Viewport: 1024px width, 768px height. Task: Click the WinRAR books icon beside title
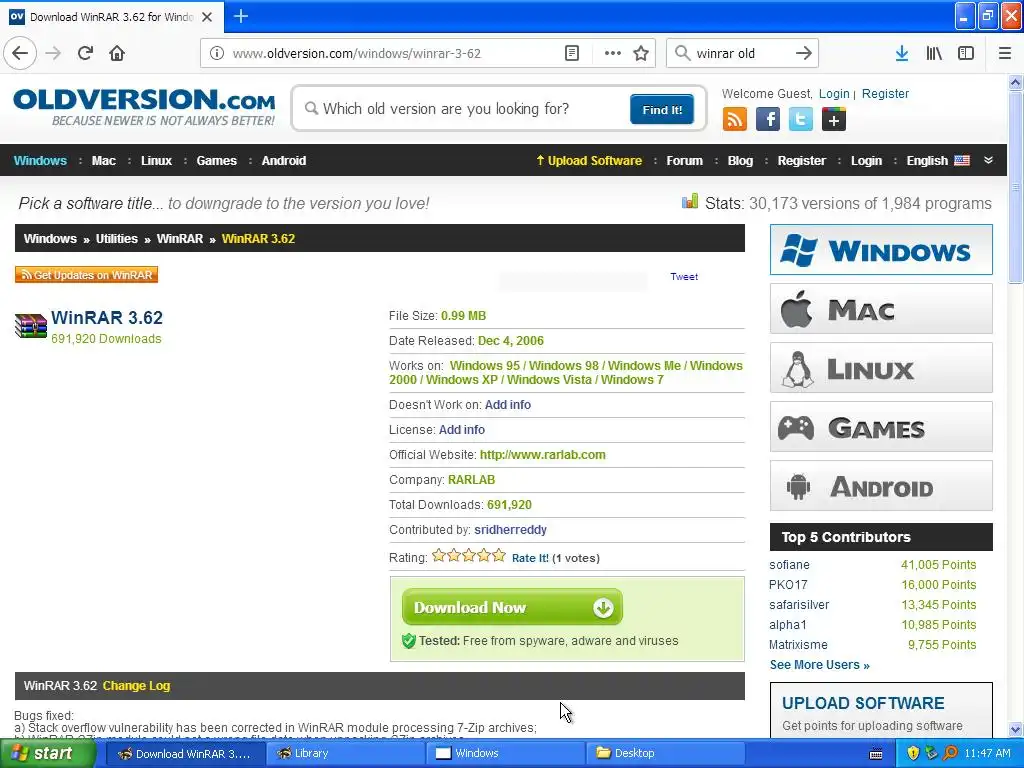[x=31, y=326]
